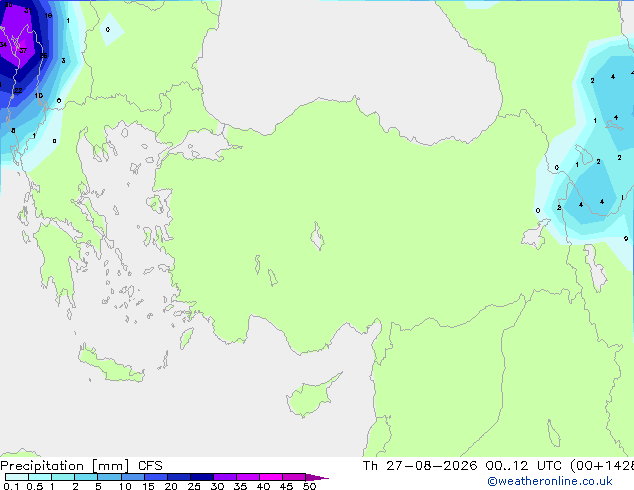Click the '(00+1428' forecast offset text
Screen dimensions: 634x490
coord(602,466)
